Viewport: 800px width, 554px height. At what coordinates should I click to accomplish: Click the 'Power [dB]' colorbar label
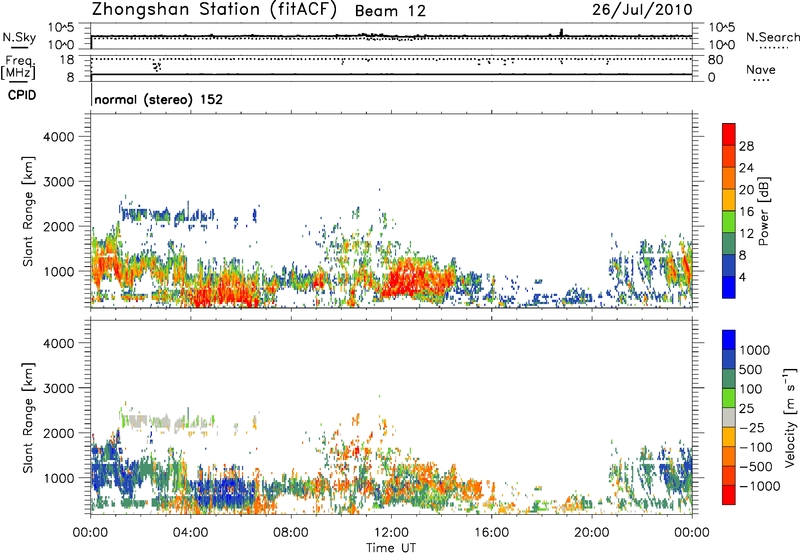pos(763,211)
